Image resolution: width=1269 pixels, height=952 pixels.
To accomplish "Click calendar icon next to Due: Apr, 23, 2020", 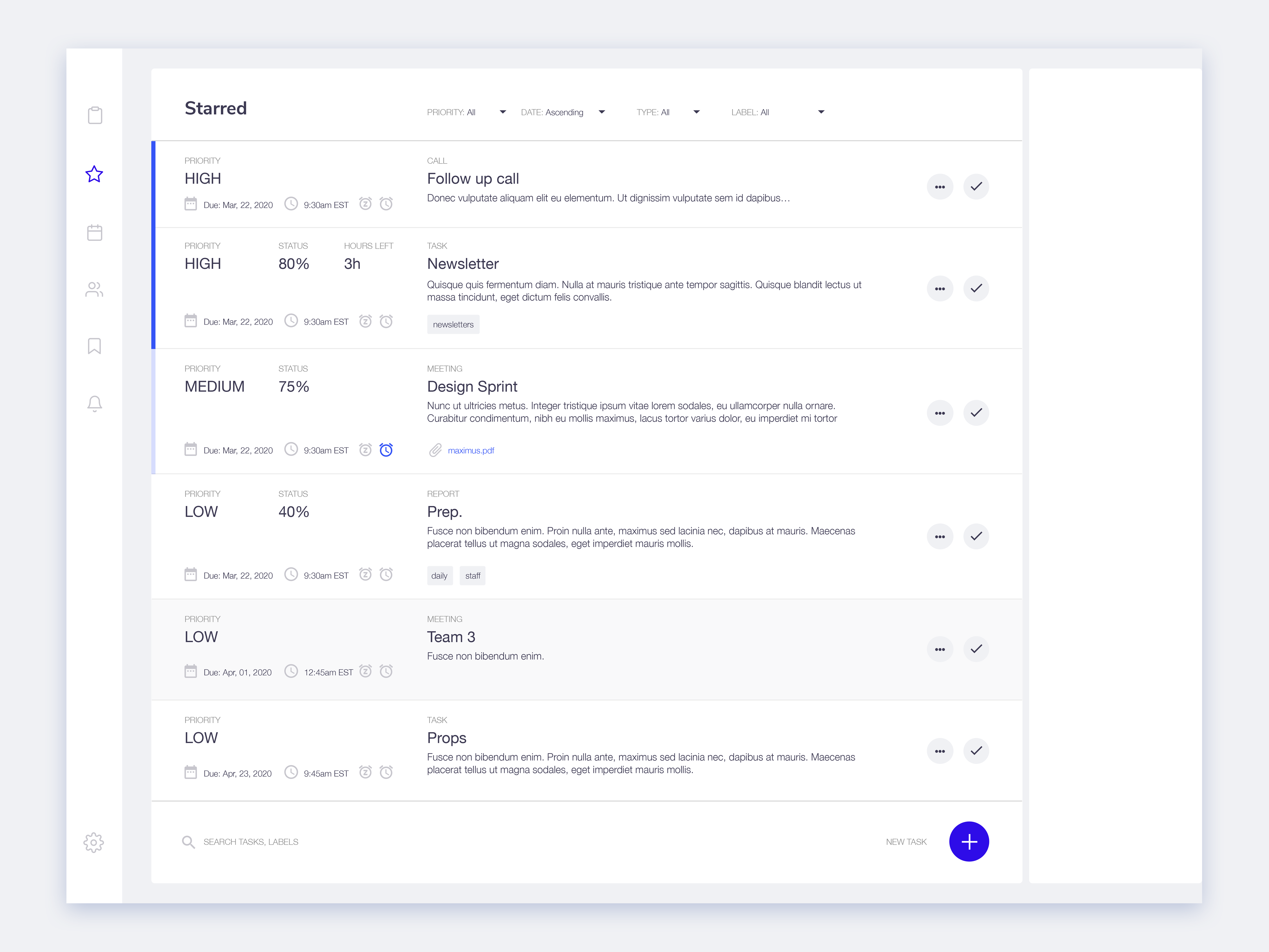I will 191,772.
